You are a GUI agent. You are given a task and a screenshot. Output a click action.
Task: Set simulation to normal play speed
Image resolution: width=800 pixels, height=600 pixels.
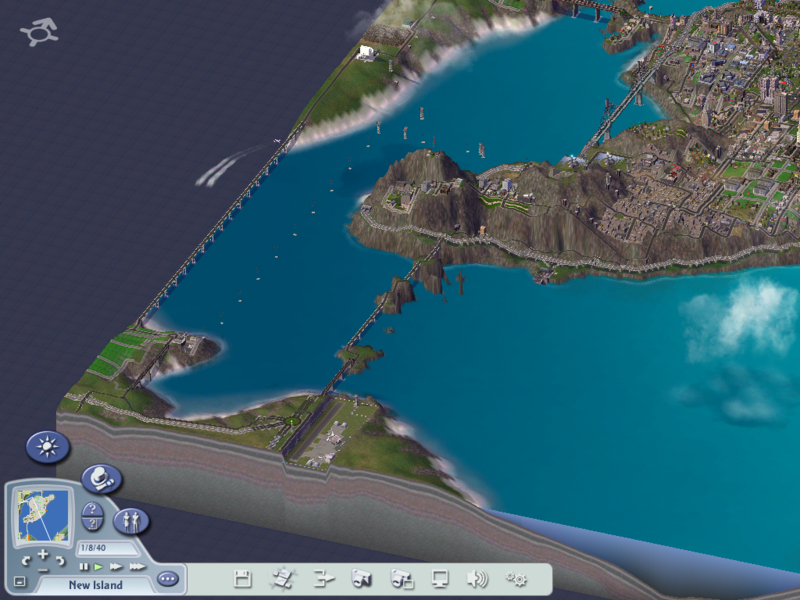point(98,567)
